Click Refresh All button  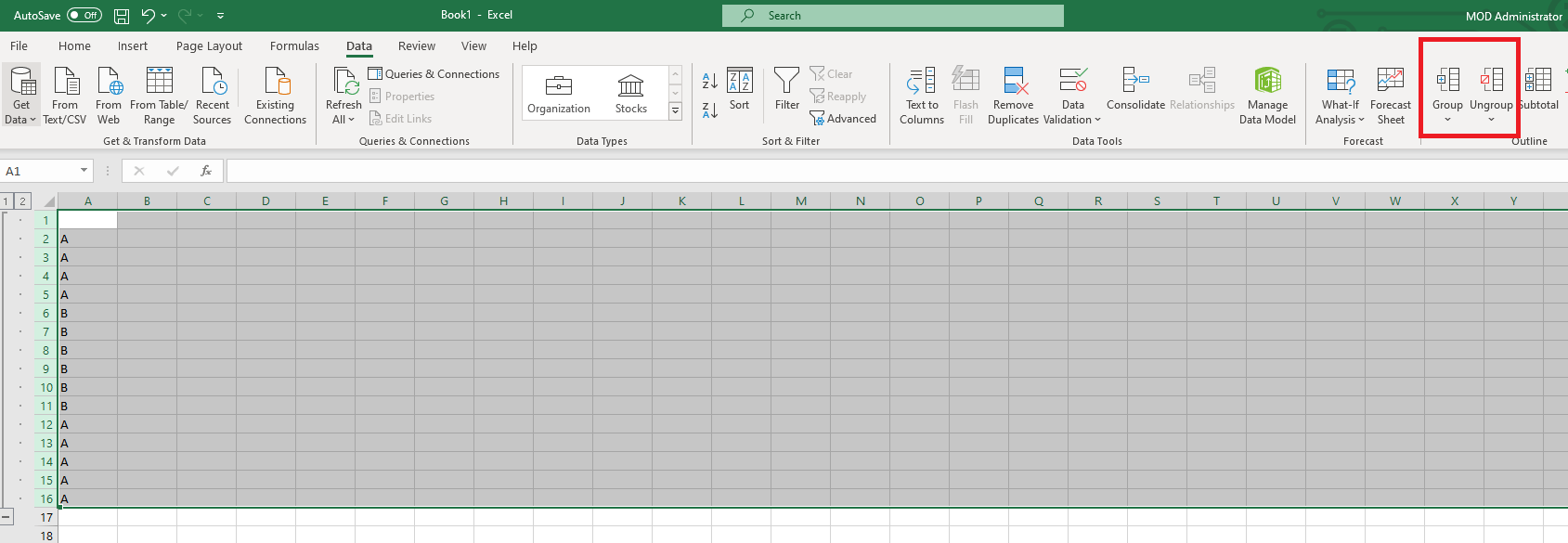point(343,95)
